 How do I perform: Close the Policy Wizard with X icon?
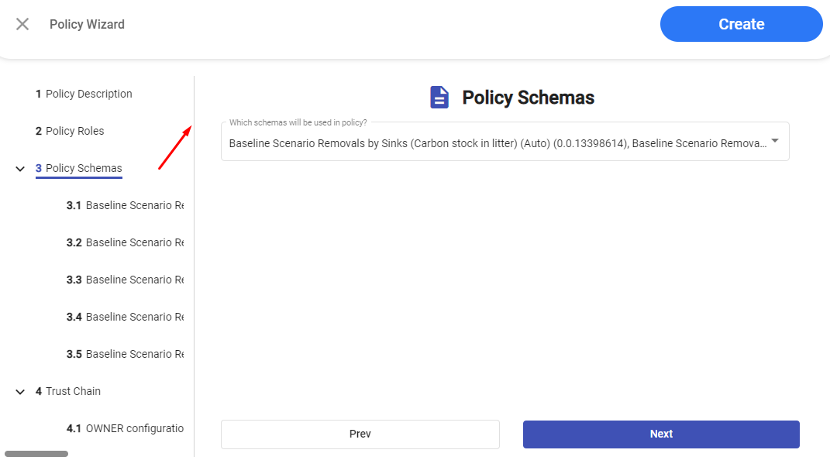[22, 24]
